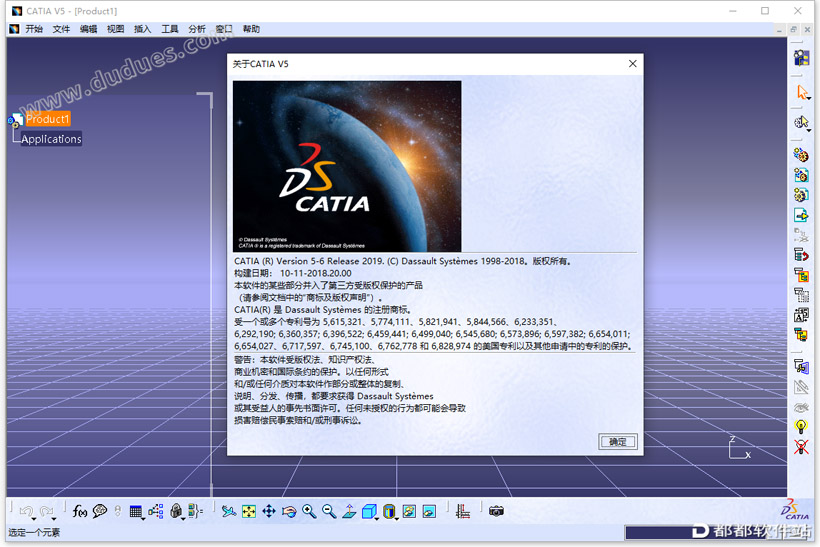Select the orange Select arrow tool
The image size is (820, 547).
point(801,92)
